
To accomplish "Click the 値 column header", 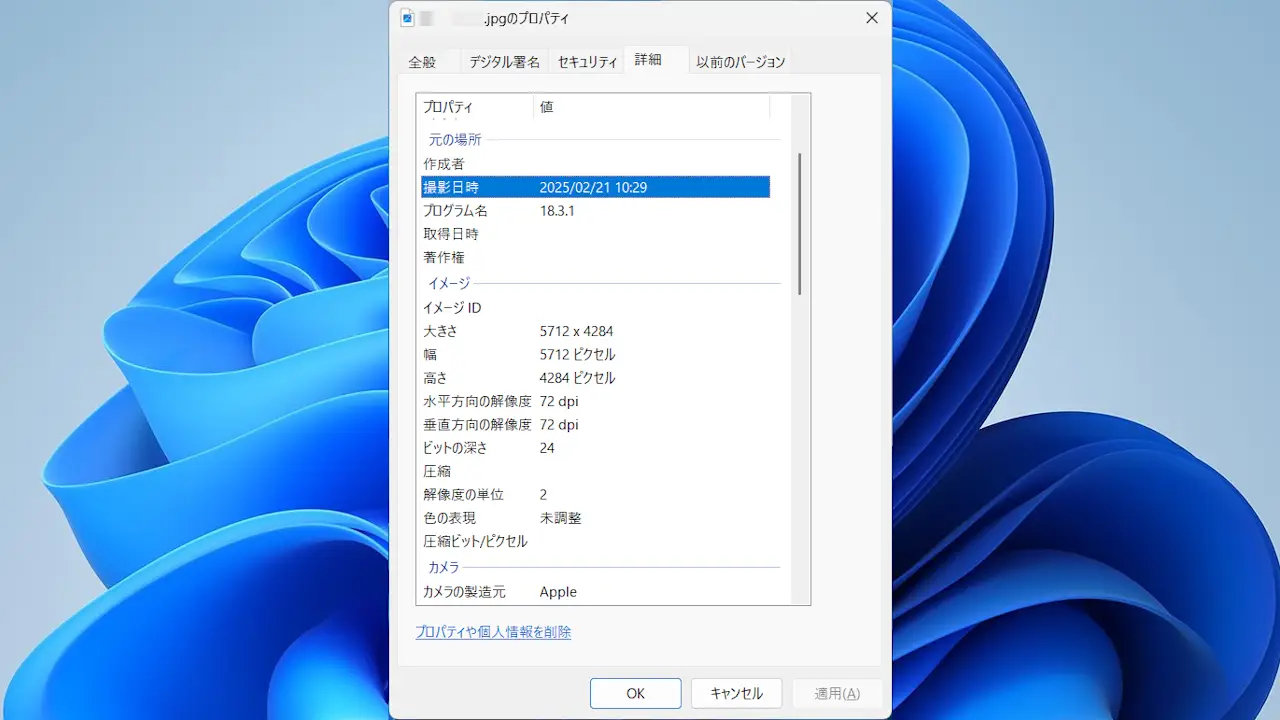I will click(x=546, y=106).
